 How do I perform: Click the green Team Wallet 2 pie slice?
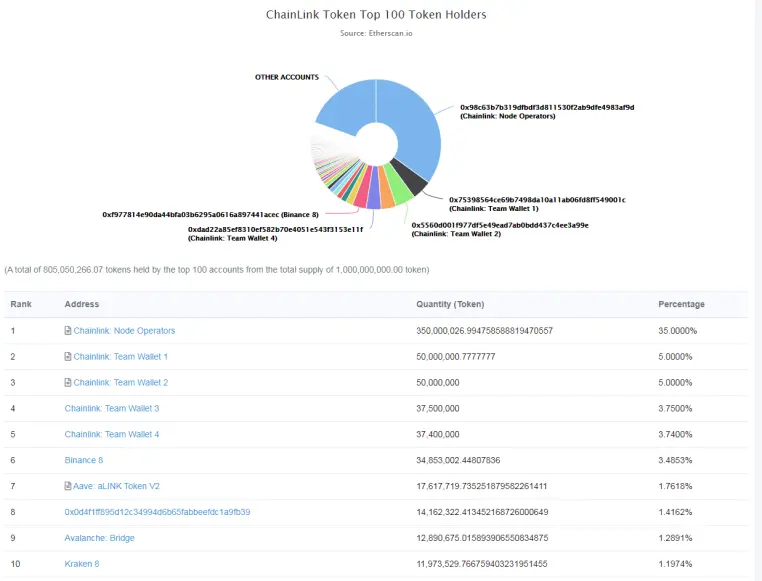(x=398, y=187)
